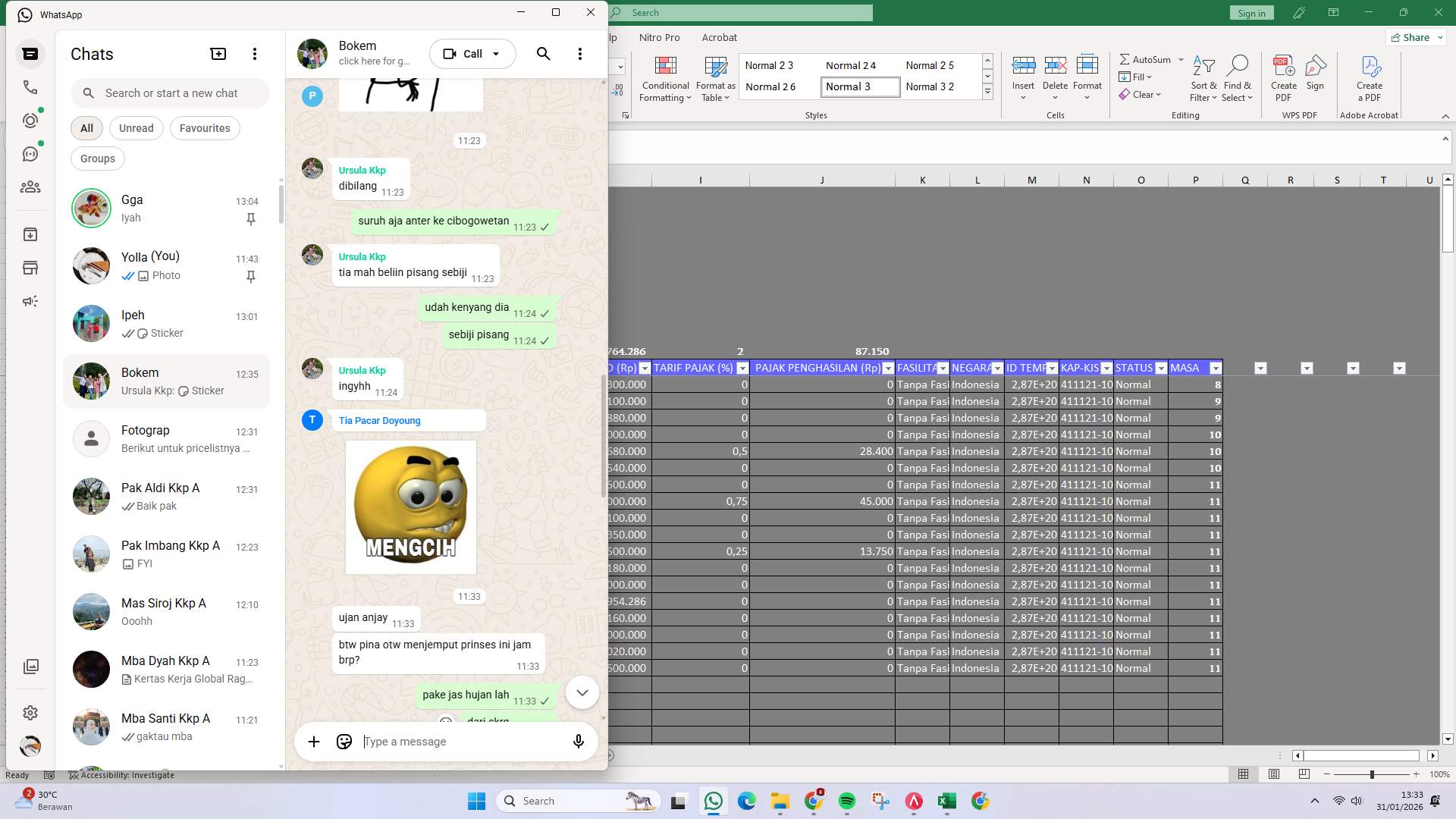Open the Nitro Pro ribbon tab
This screenshot has width=1456, height=819.
coord(659,37)
